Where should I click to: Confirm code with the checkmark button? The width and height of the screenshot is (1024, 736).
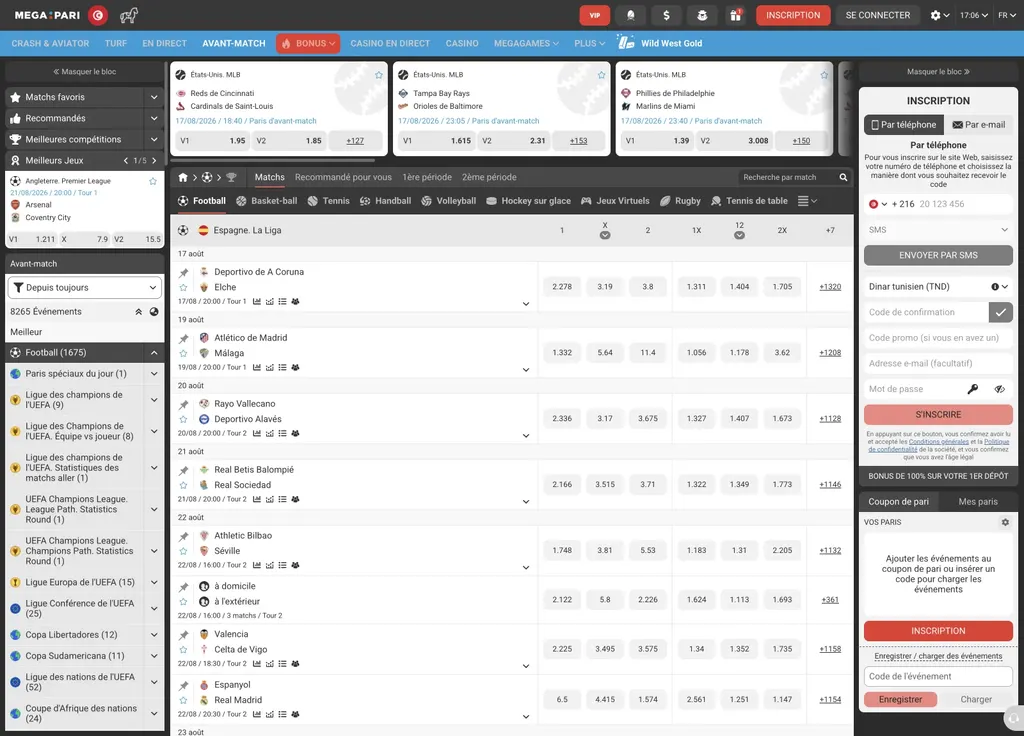point(1000,312)
